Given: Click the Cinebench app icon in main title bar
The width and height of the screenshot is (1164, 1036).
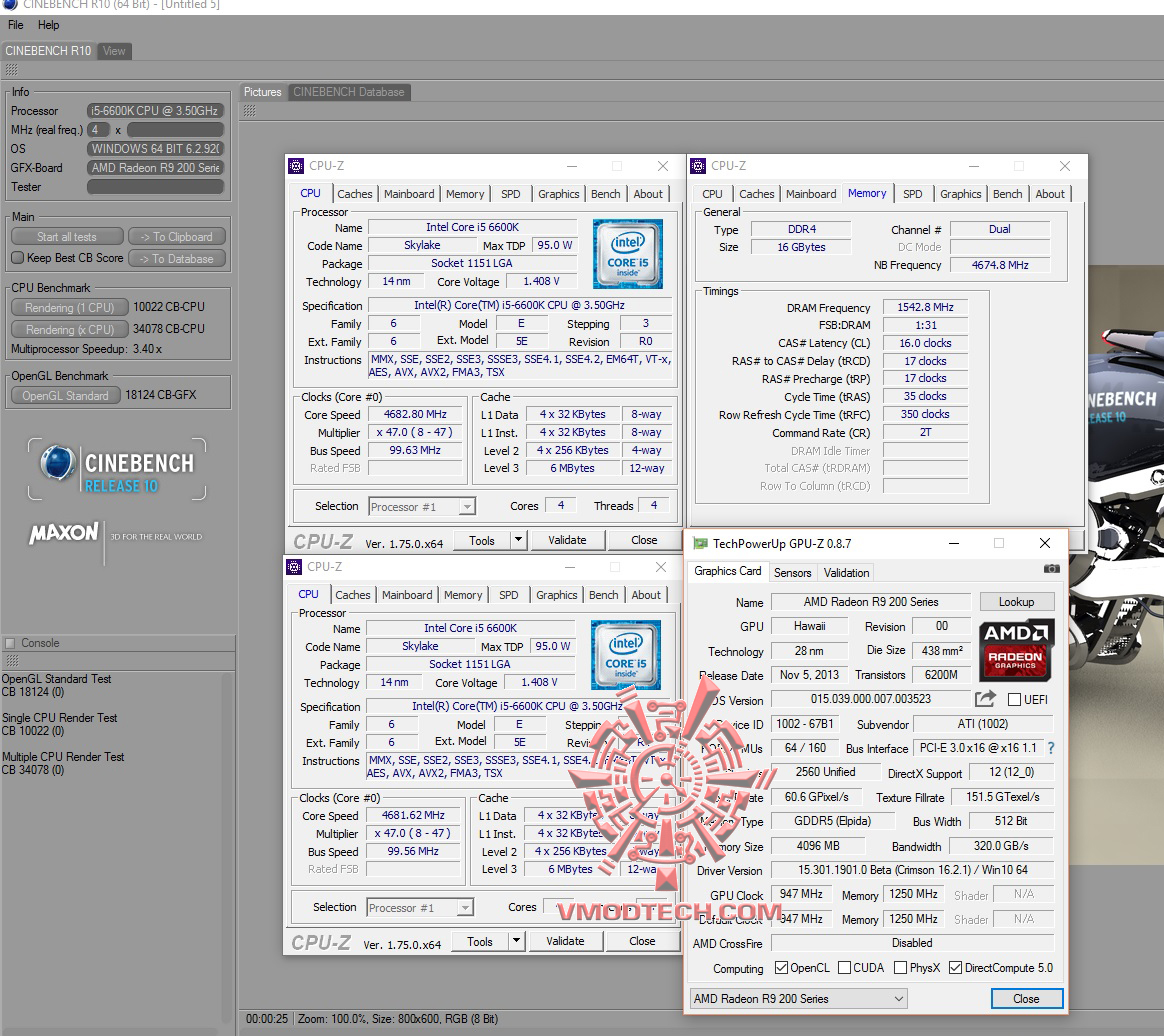Looking at the screenshot, I should click(x=10, y=5).
